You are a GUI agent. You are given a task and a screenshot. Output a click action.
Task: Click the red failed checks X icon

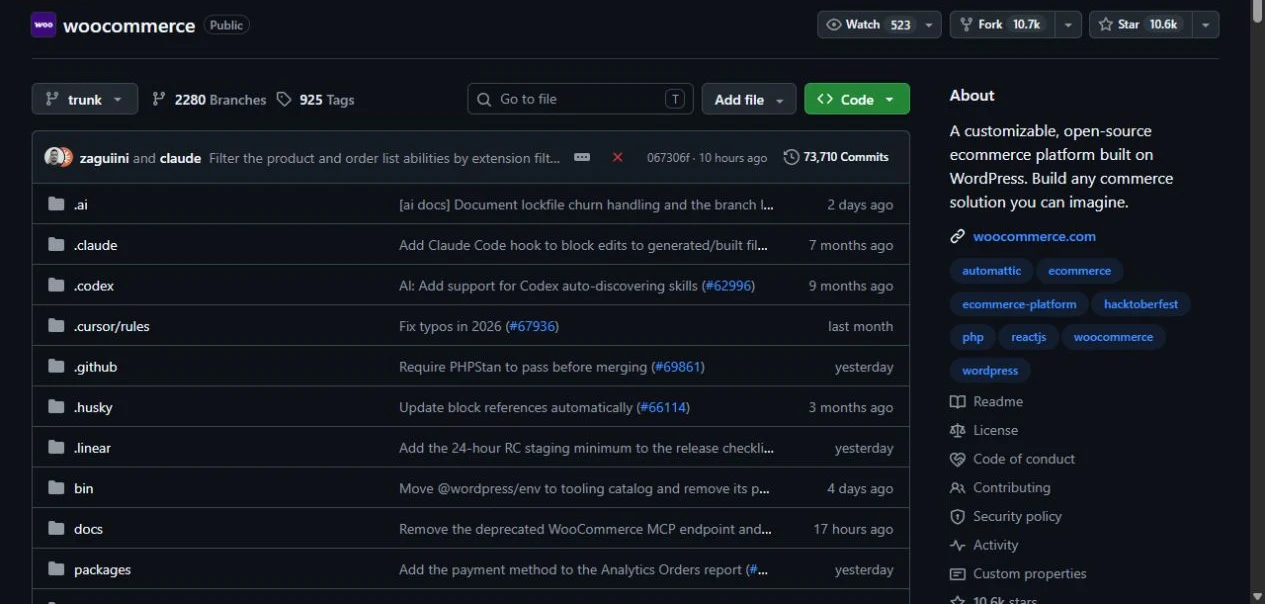point(617,157)
